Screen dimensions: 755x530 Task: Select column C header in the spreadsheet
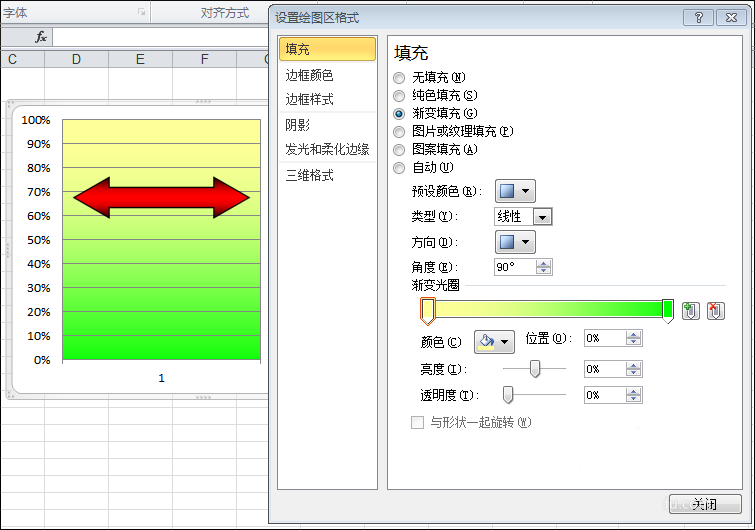click(x=22, y=59)
